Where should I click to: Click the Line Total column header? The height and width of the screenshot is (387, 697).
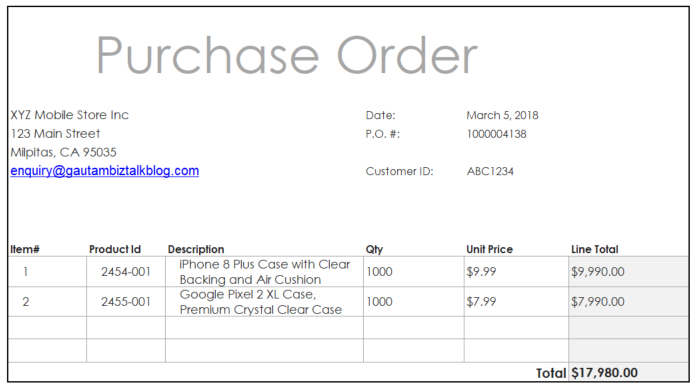click(x=595, y=249)
